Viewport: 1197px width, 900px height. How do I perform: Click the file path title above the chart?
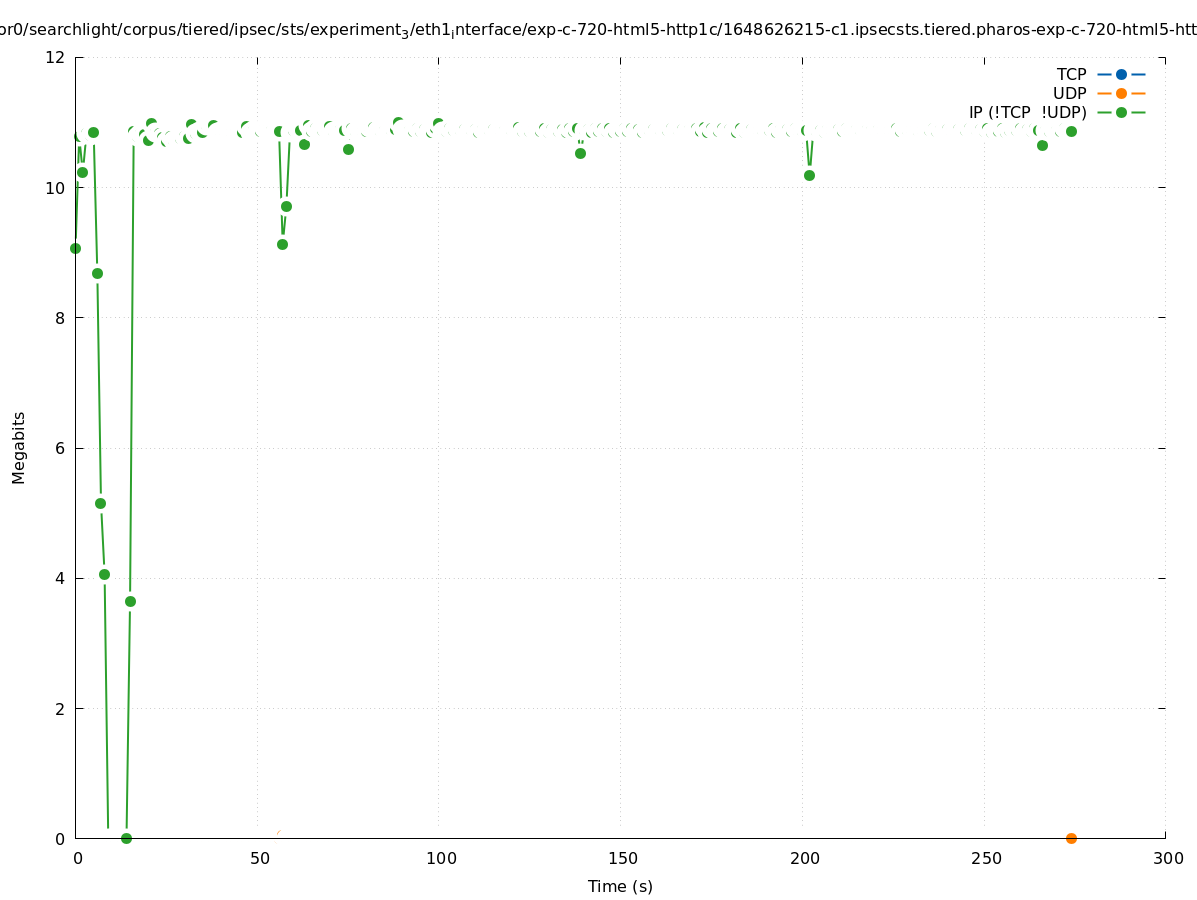[x=598, y=30]
